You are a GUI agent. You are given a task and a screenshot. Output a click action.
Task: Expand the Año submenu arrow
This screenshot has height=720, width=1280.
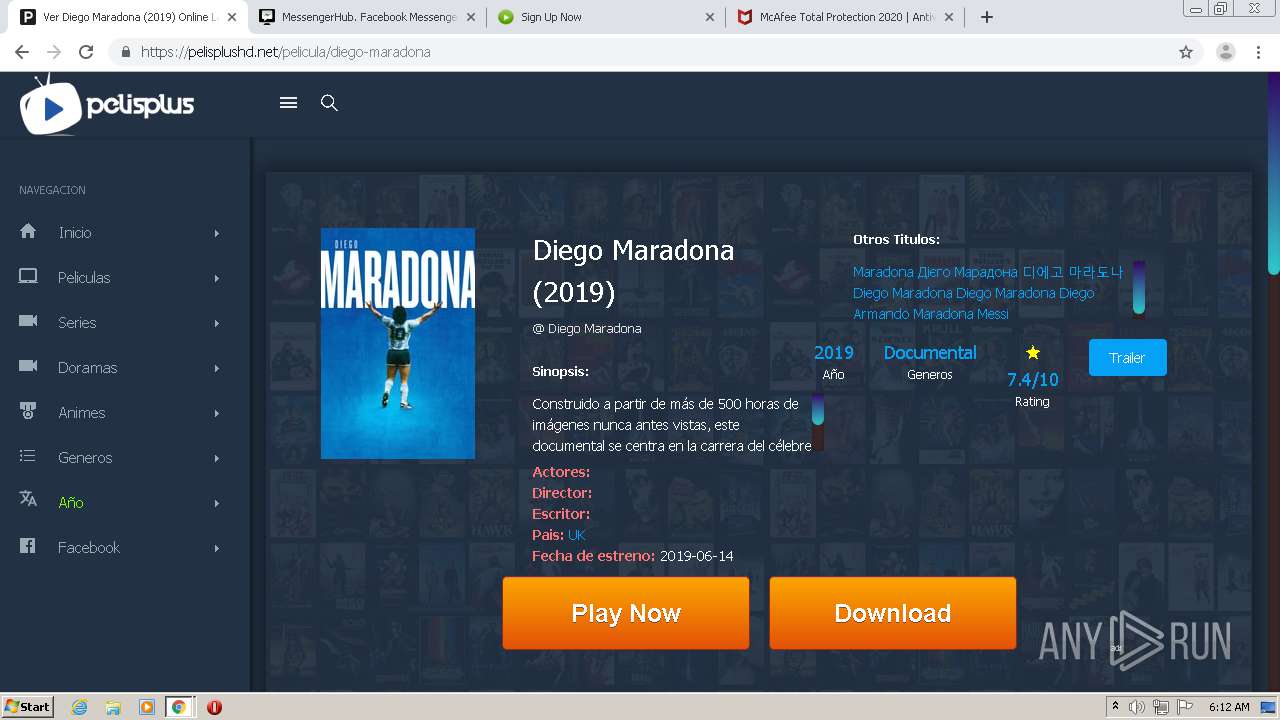click(216, 503)
